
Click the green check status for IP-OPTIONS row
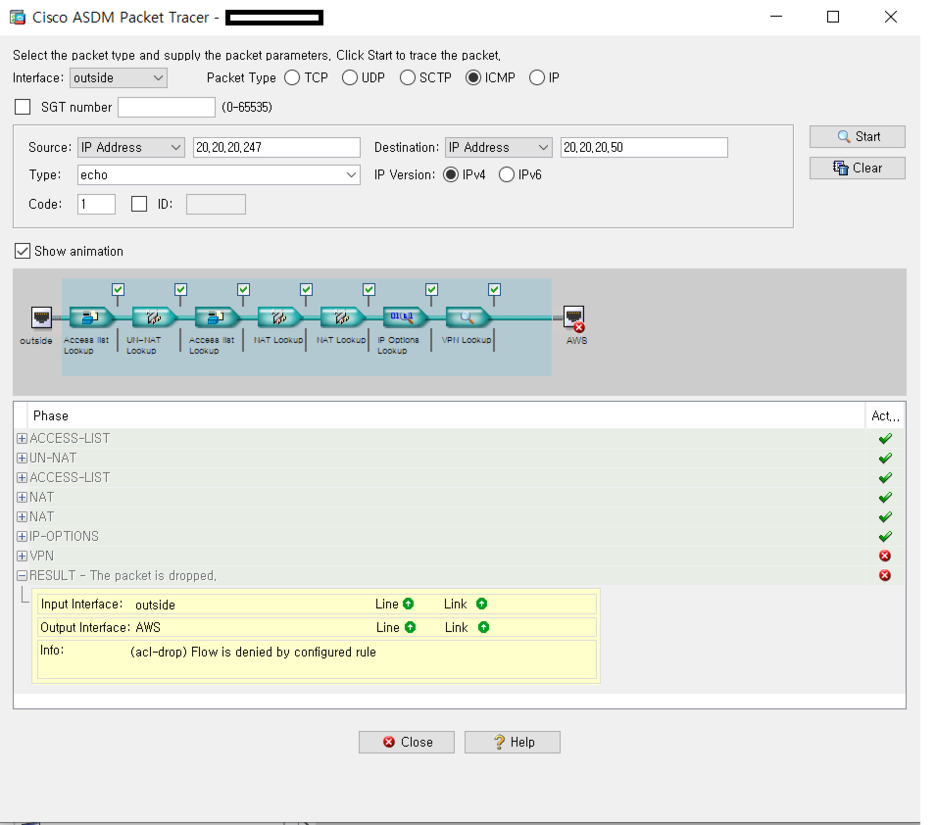[x=885, y=537]
